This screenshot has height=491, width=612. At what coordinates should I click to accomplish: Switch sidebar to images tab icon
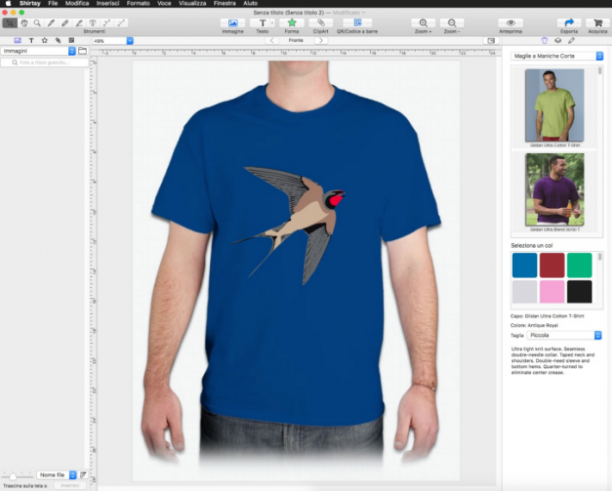(18, 41)
